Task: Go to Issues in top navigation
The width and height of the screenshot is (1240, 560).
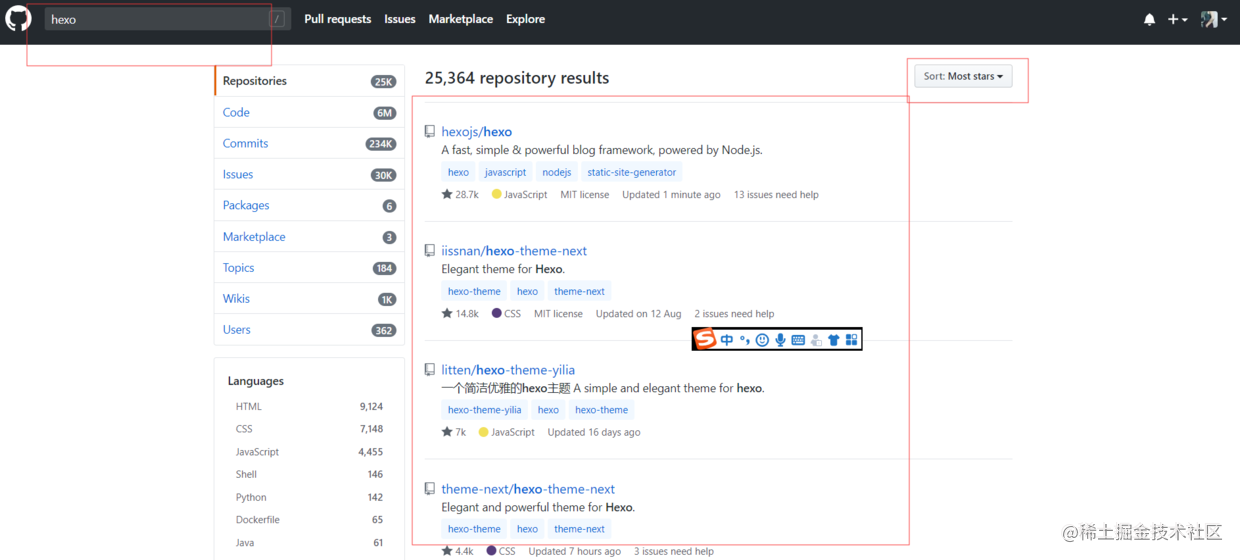Action: [x=400, y=19]
